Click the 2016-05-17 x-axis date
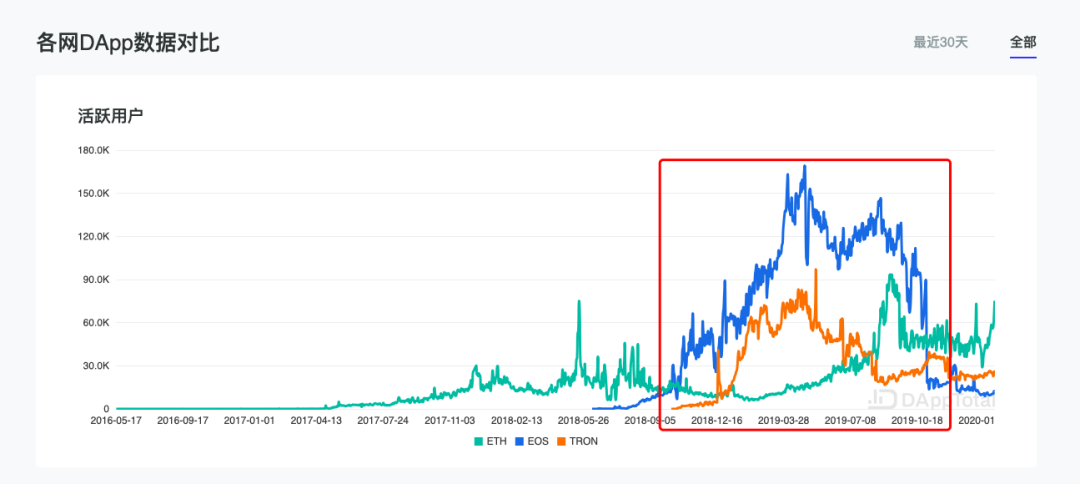The width and height of the screenshot is (1080, 484). coord(116,419)
